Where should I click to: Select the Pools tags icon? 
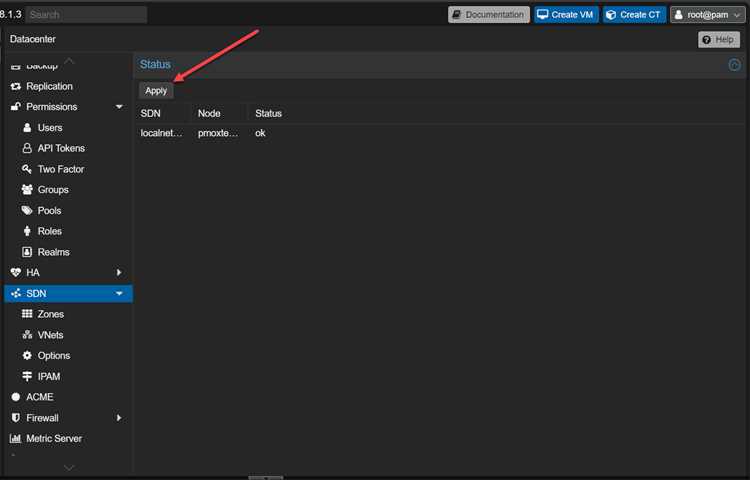pos(27,210)
